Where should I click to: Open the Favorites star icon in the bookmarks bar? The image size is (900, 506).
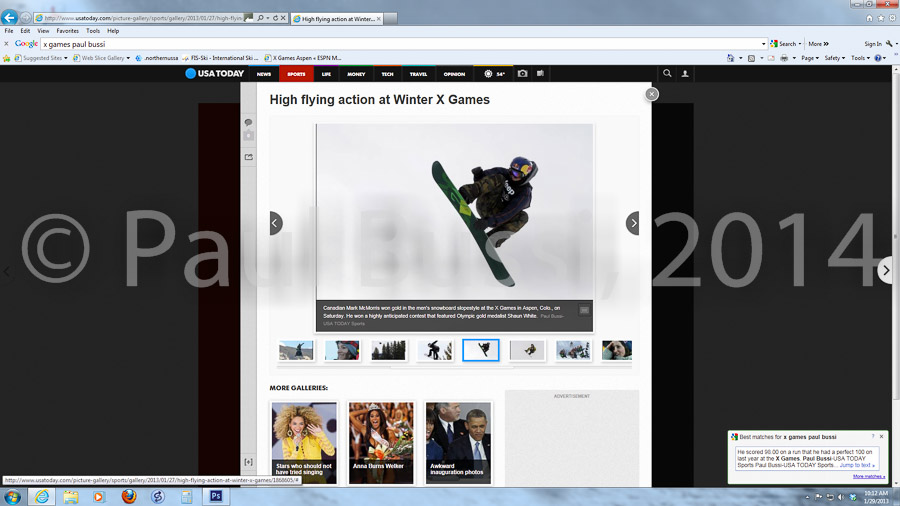click(x=7, y=58)
